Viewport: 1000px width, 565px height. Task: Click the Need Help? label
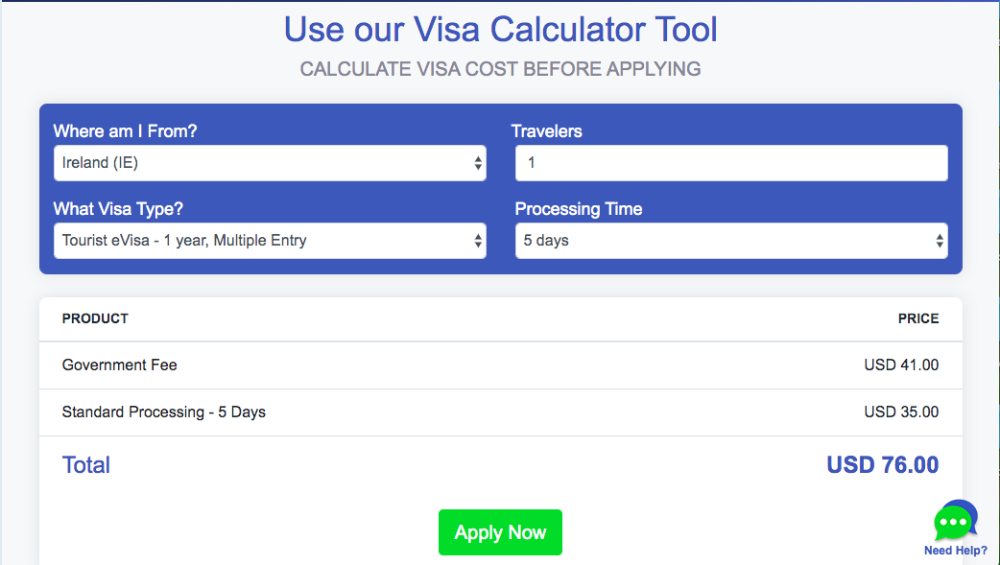point(955,550)
